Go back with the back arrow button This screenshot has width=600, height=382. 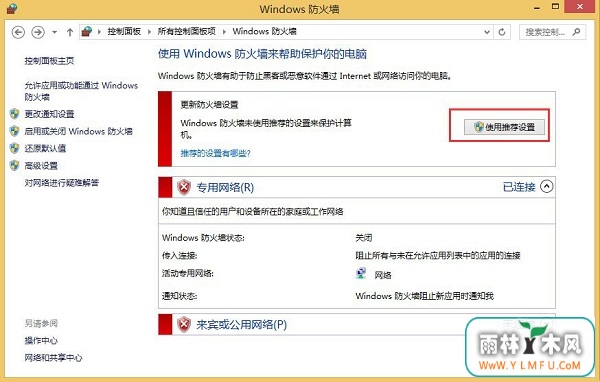coord(18,32)
